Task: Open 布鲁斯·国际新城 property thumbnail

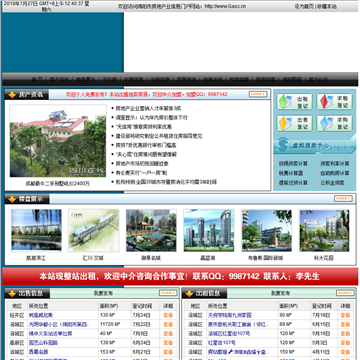Action: pos(266,230)
